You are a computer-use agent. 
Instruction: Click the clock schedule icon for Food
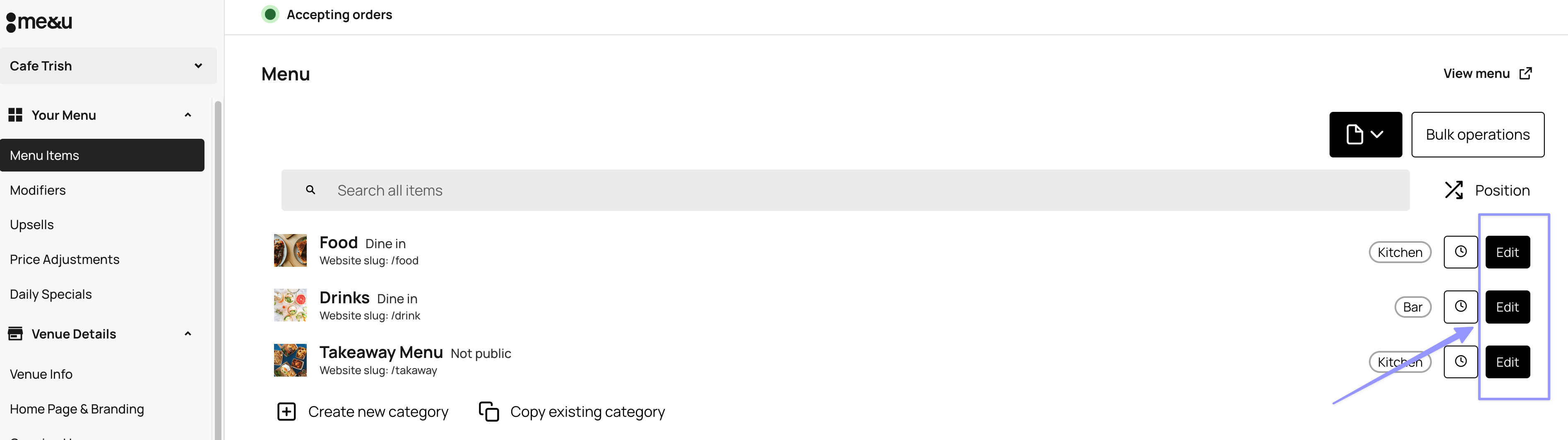1460,251
